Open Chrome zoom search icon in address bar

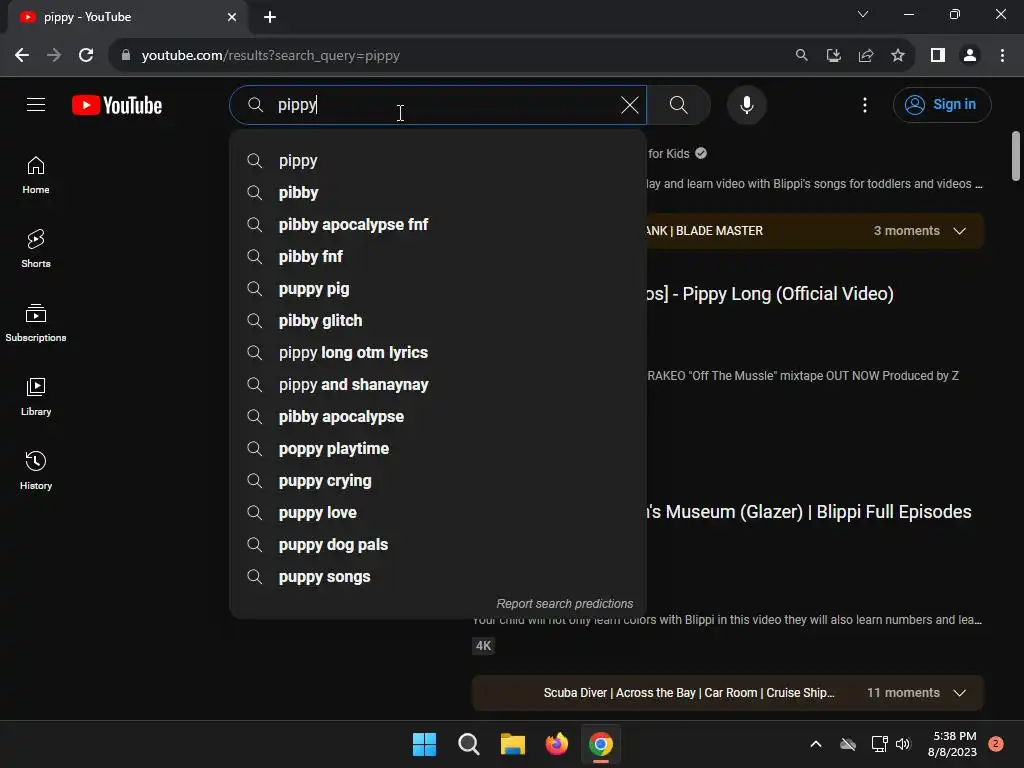[x=801, y=56]
